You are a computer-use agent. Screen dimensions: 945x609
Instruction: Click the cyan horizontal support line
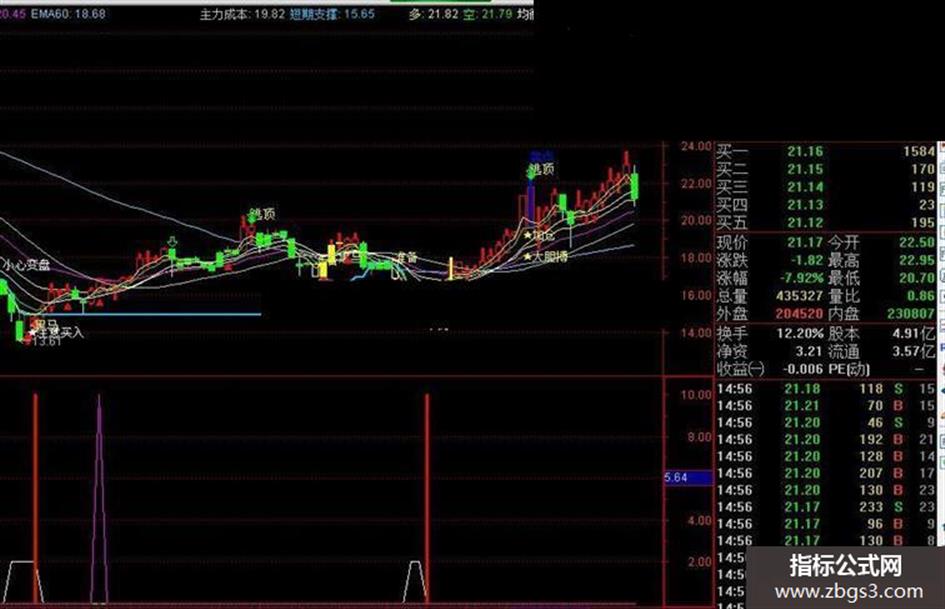(146, 314)
